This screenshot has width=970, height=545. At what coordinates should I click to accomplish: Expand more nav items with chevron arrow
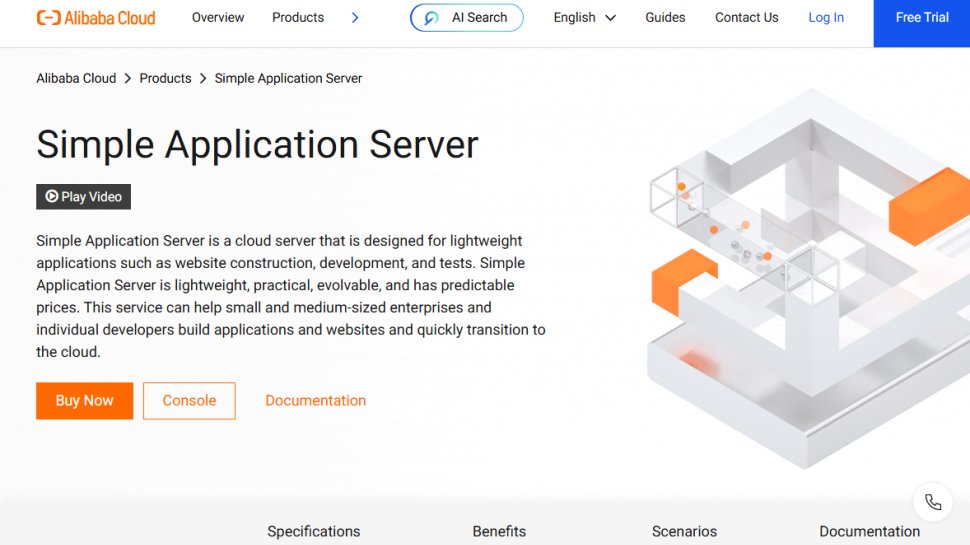point(355,18)
